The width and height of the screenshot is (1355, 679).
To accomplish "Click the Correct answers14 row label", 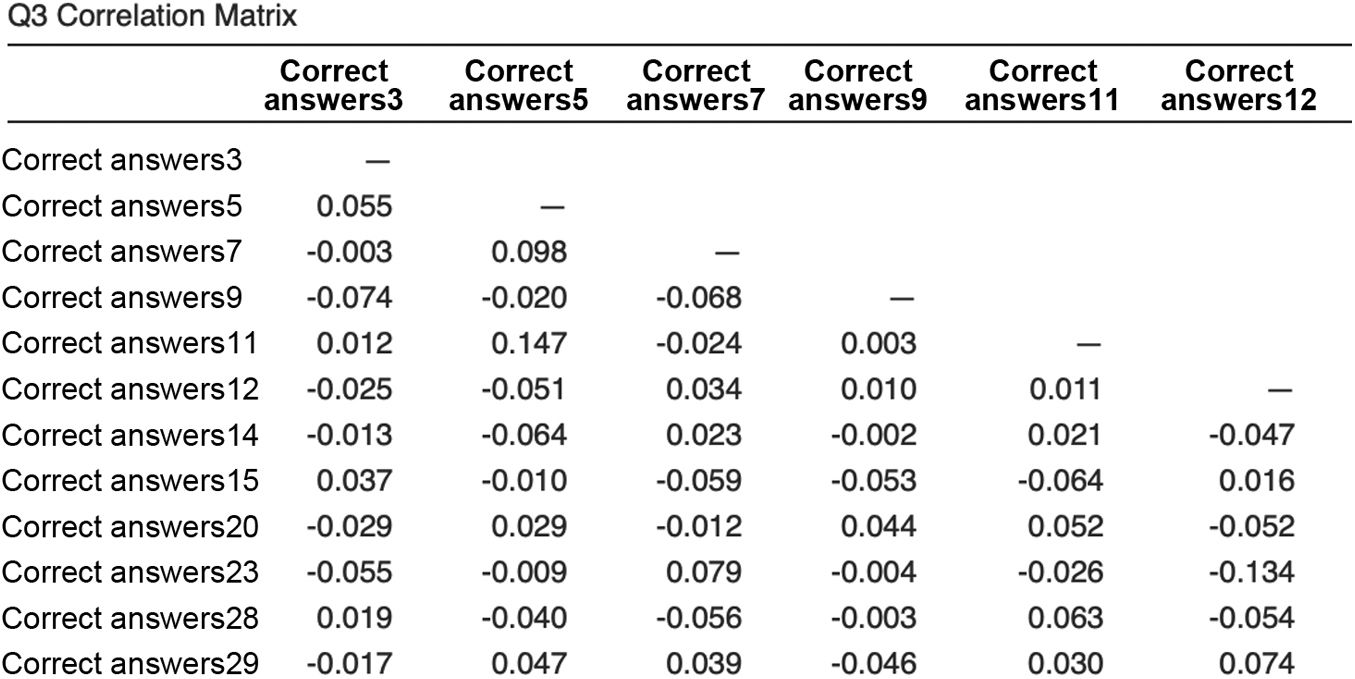I will (x=130, y=436).
